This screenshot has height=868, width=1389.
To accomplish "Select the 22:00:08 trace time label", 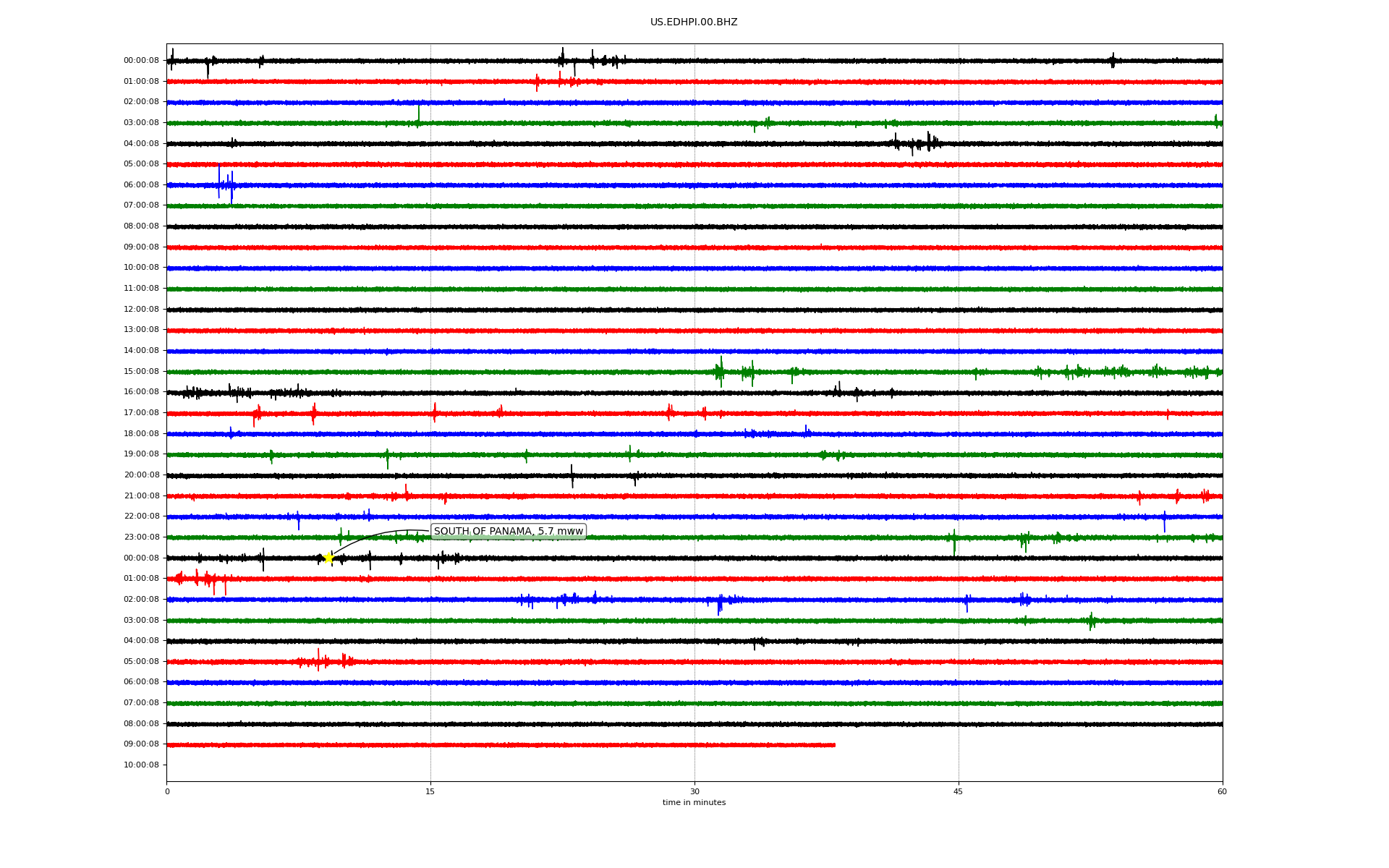I will click(x=141, y=516).
